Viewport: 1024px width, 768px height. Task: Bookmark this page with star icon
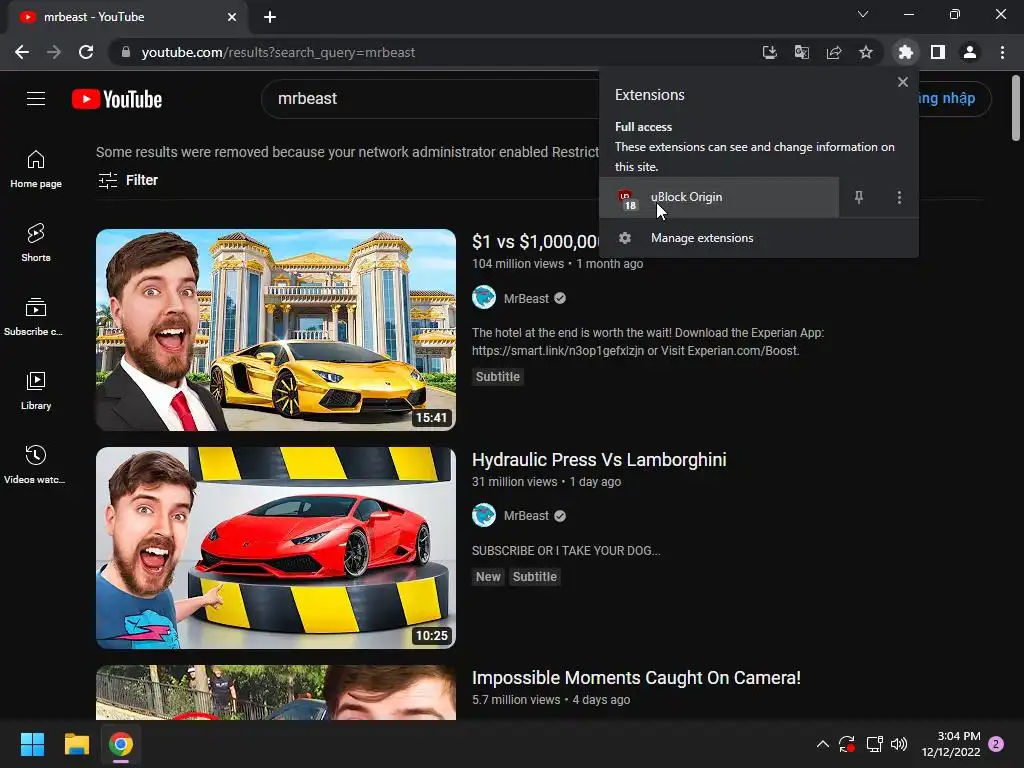tap(865, 52)
